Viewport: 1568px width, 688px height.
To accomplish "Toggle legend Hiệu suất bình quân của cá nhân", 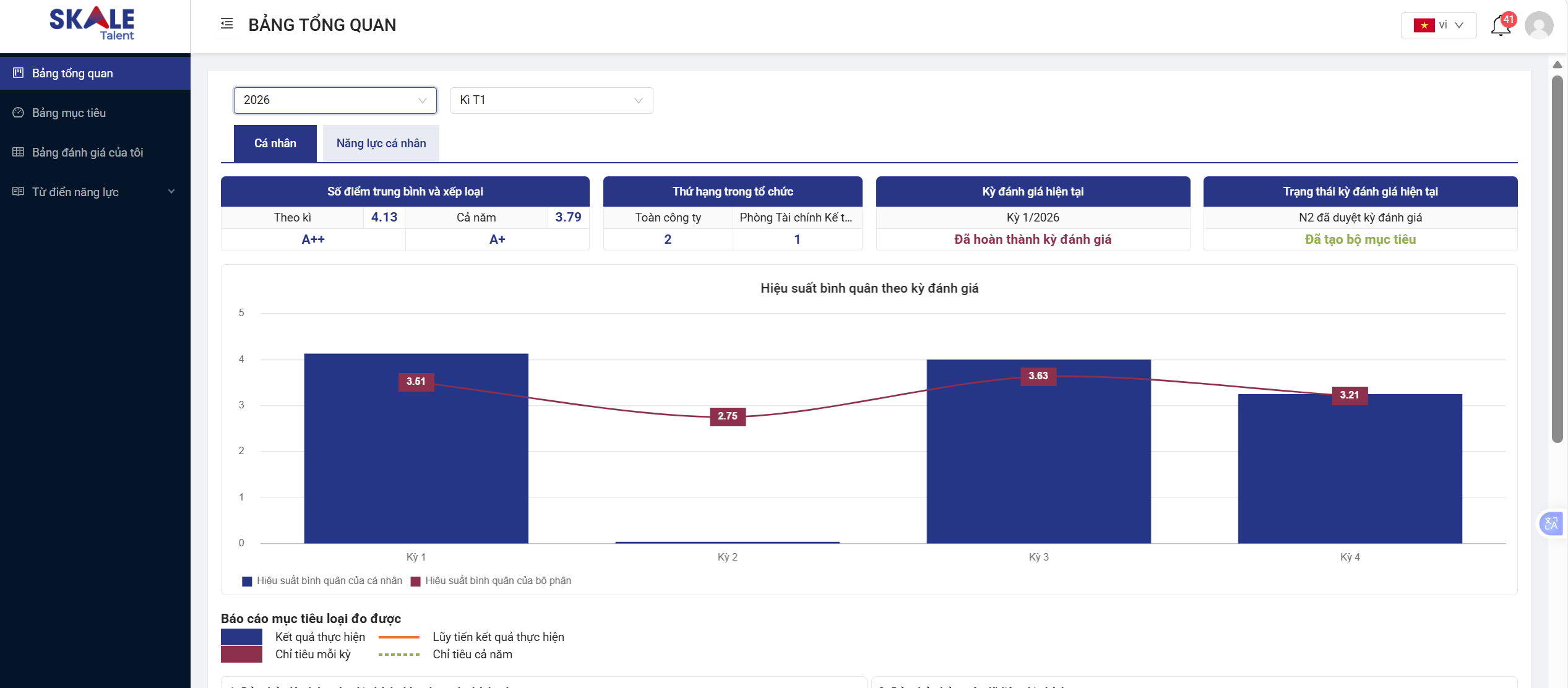I will coord(322,581).
